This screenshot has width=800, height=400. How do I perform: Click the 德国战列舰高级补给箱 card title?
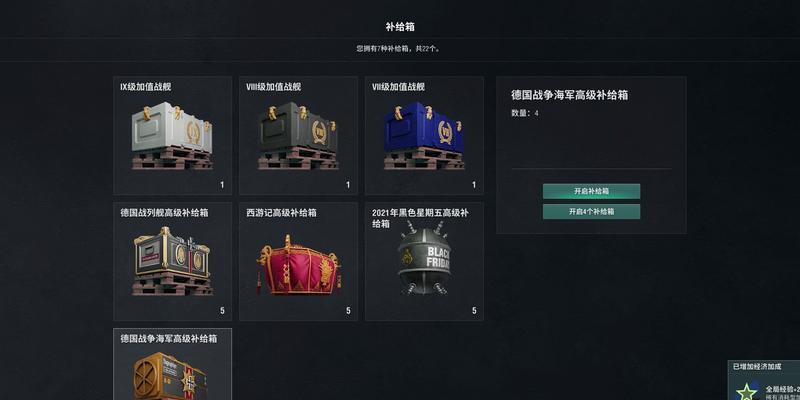pyautogui.click(x=164, y=213)
